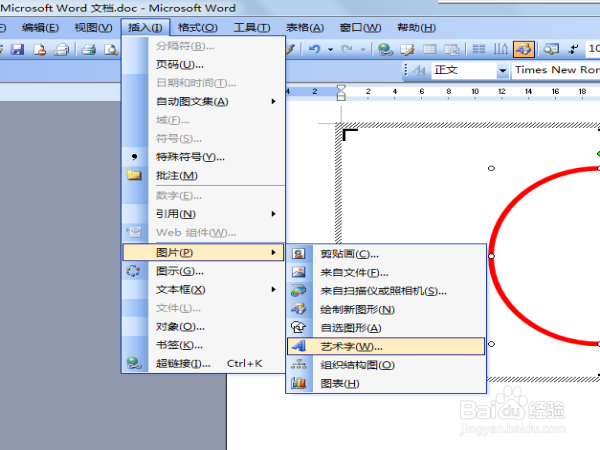Screen dimensions: 600x450
Task: Click the Times New Roman font box
Action: (x=556, y=70)
